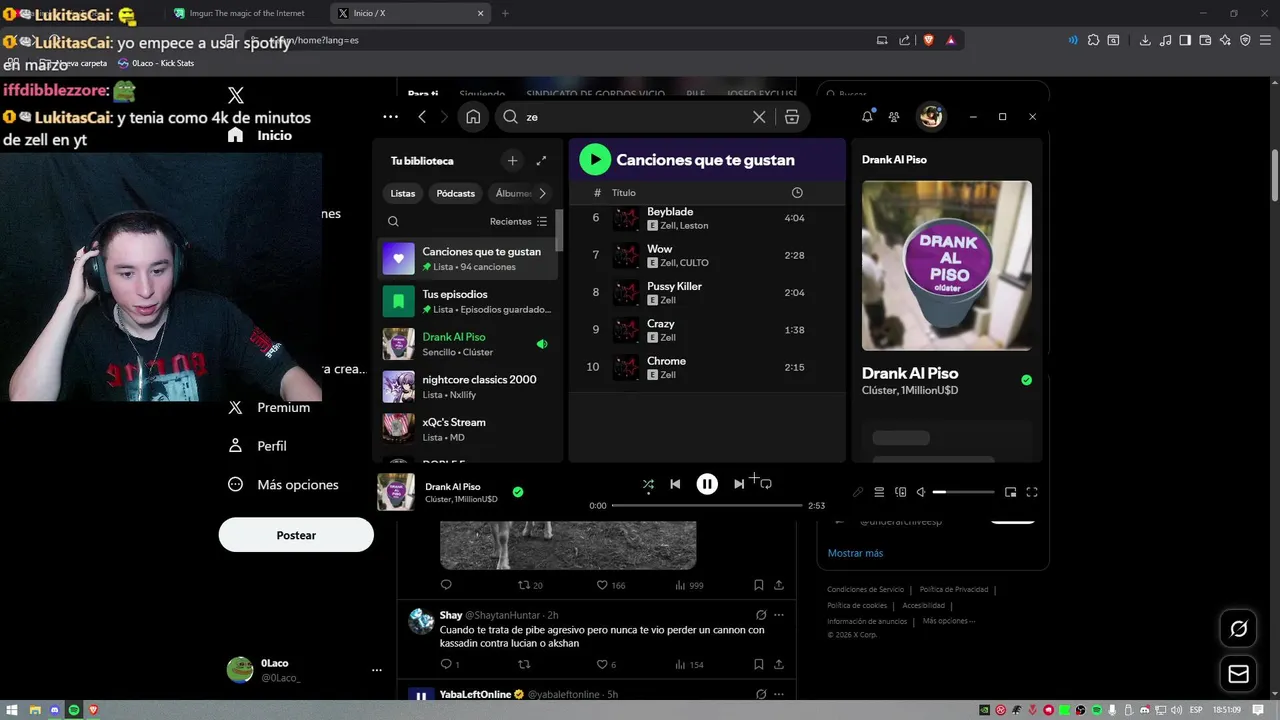This screenshot has height=720, width=1280.
Task: Search within Tu biblioteca
Action: [393, 221]
